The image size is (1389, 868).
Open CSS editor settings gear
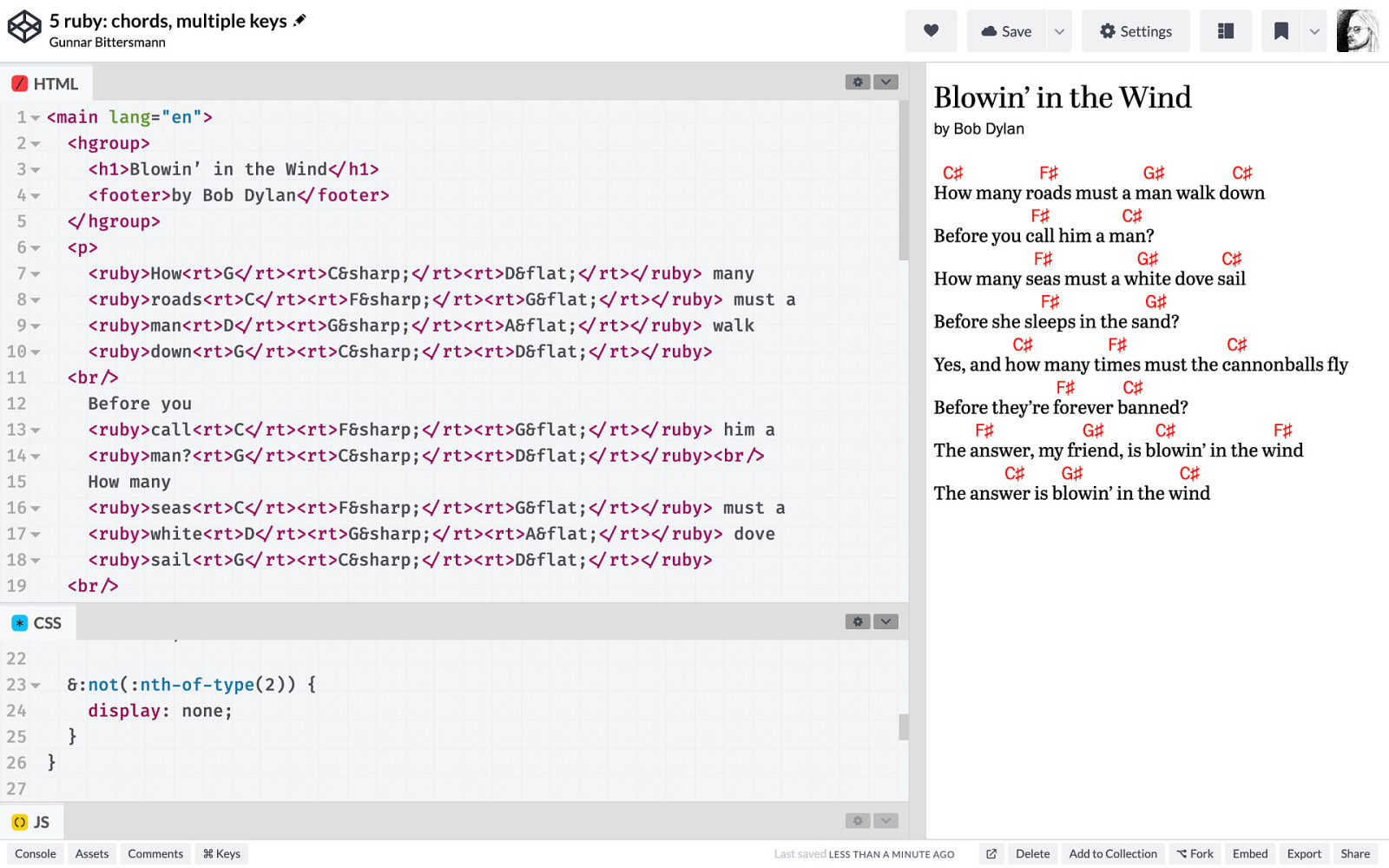click(858, 621)
